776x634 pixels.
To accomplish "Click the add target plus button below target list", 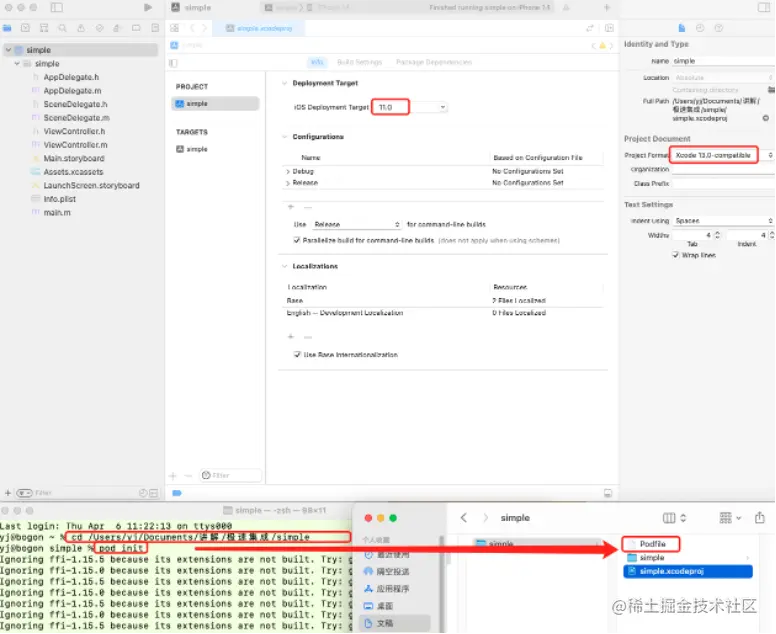I will tap(173, 476).
